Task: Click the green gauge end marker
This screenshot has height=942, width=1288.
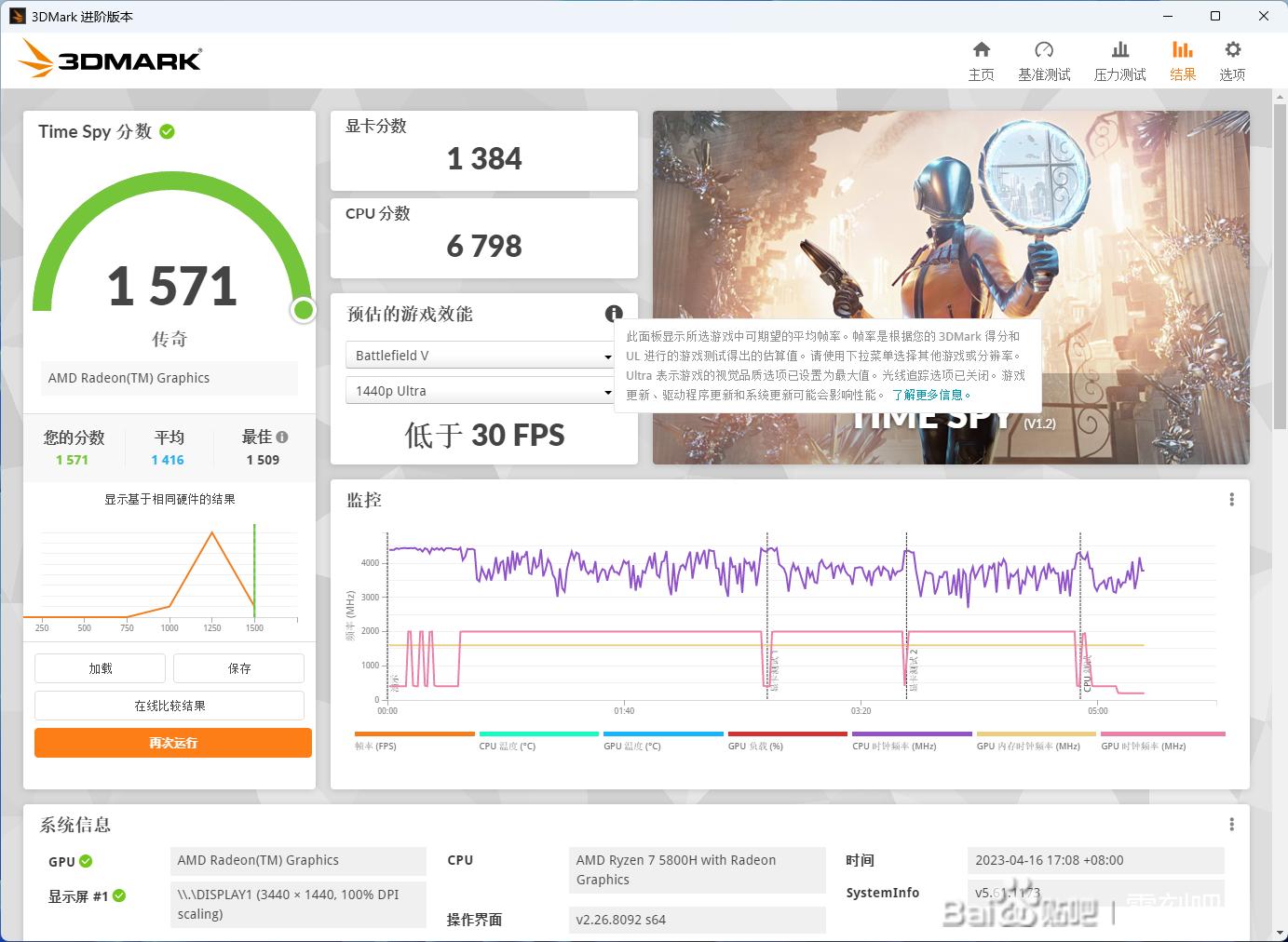Action: tap(303, 310)
